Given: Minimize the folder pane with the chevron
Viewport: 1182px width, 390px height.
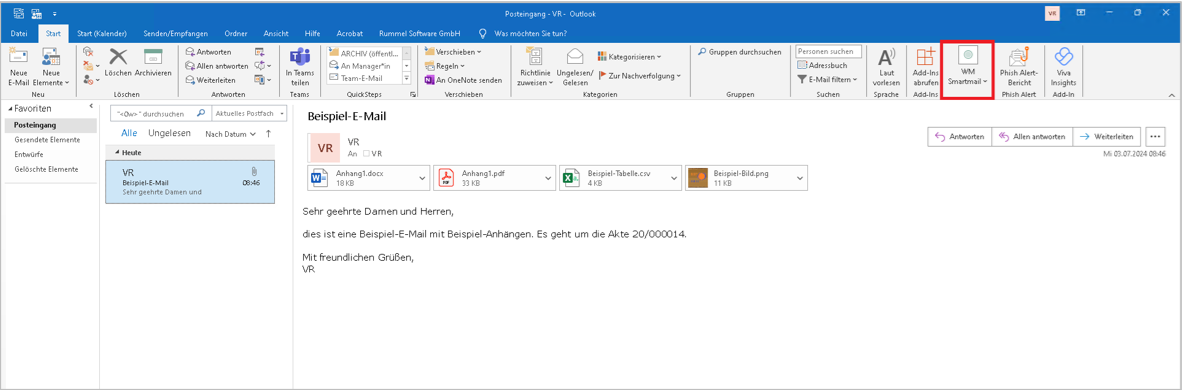Looking at the screenshot, I should click(x=91, y=106).
